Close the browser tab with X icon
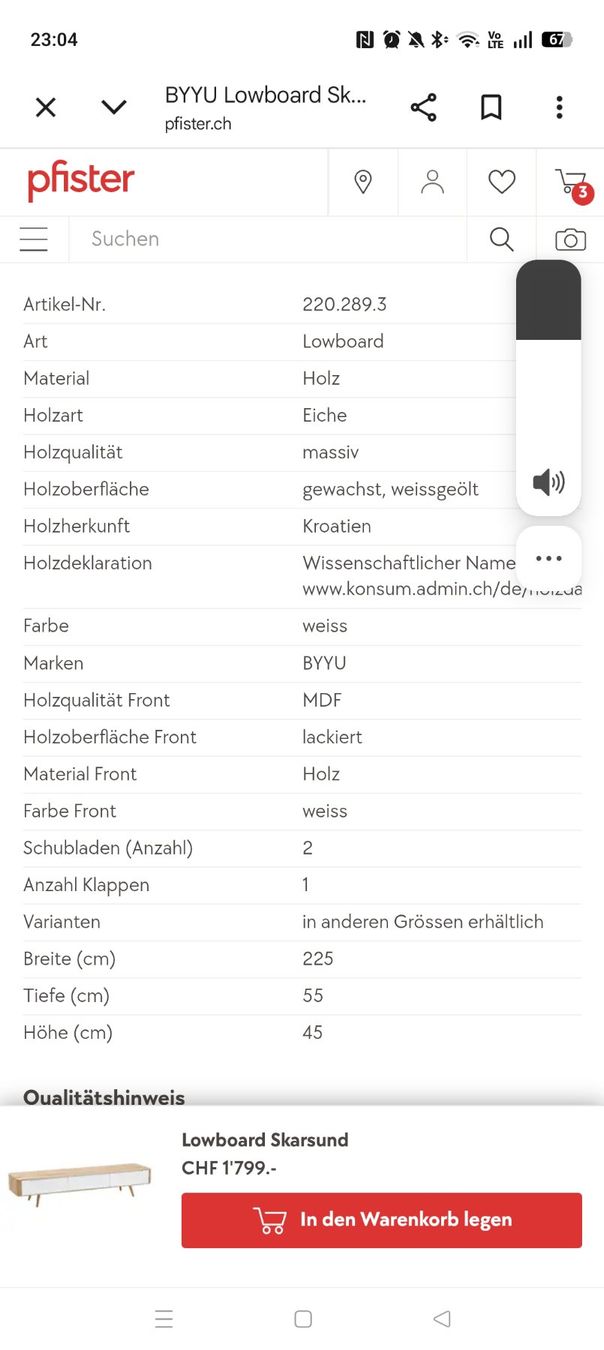604x1350 pixels. pos(46,107)
